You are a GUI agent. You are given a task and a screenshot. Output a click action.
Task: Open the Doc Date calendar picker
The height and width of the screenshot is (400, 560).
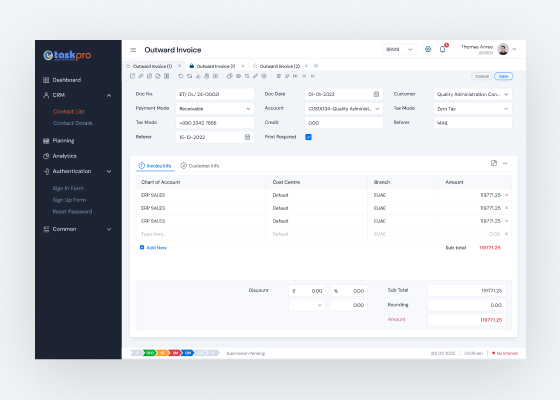click(376, 94)
